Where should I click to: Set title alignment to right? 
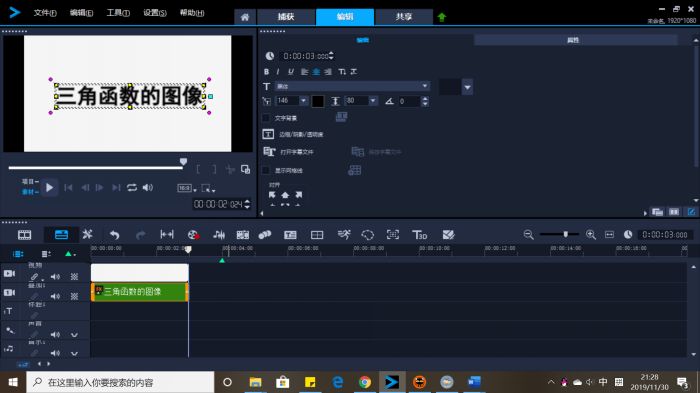pos(328,71)
